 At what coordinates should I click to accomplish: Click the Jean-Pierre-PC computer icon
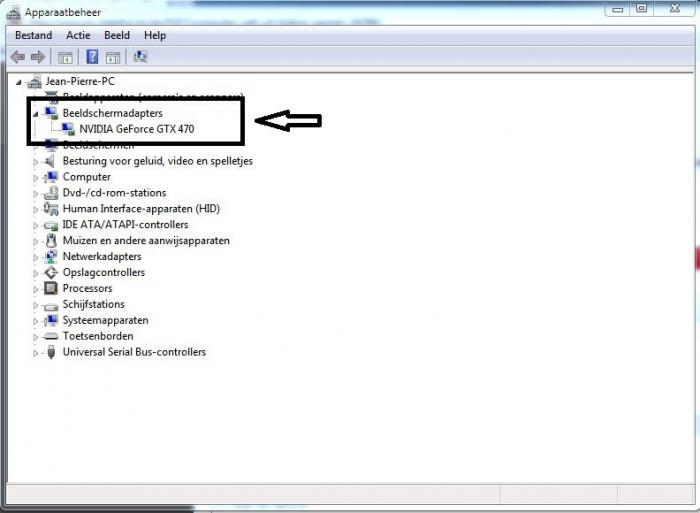[x=34, y=82]
